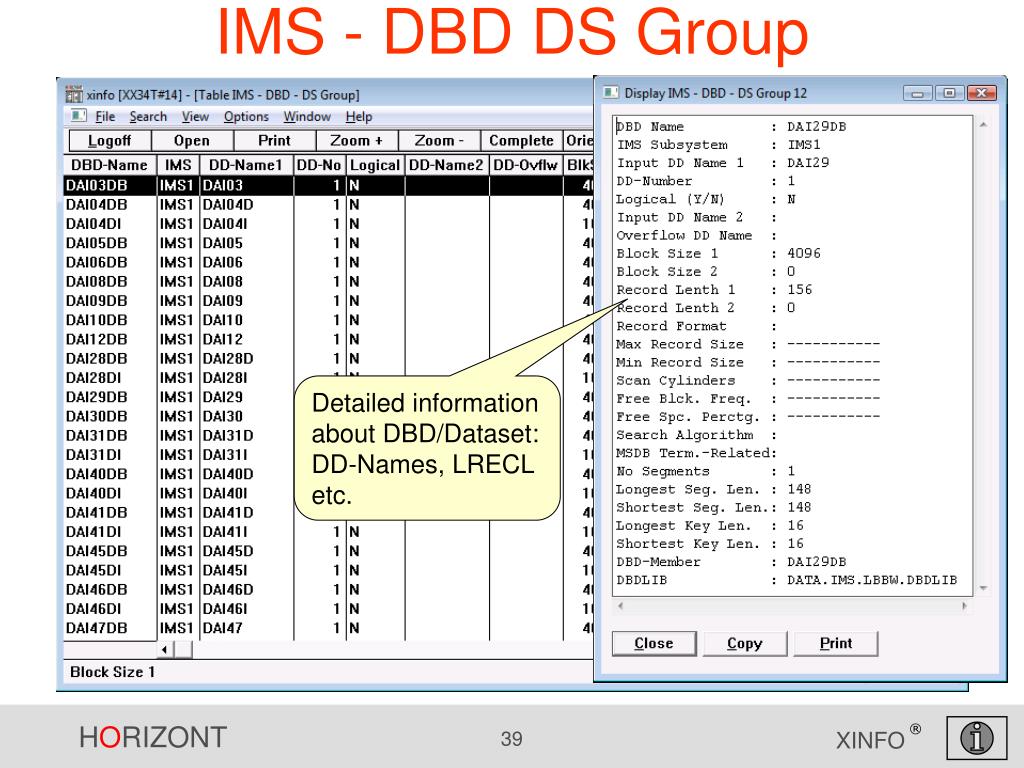The image size is (1024, 768).
Task: Select the DAI28DB row
Action: coord(328,359)
